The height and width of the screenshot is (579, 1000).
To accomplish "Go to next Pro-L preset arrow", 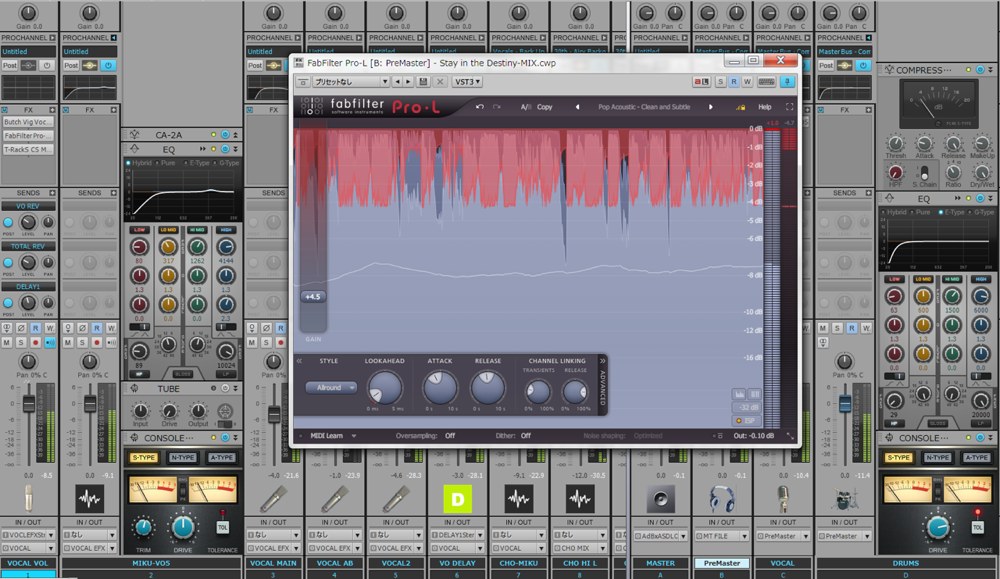I will point(710,107).
